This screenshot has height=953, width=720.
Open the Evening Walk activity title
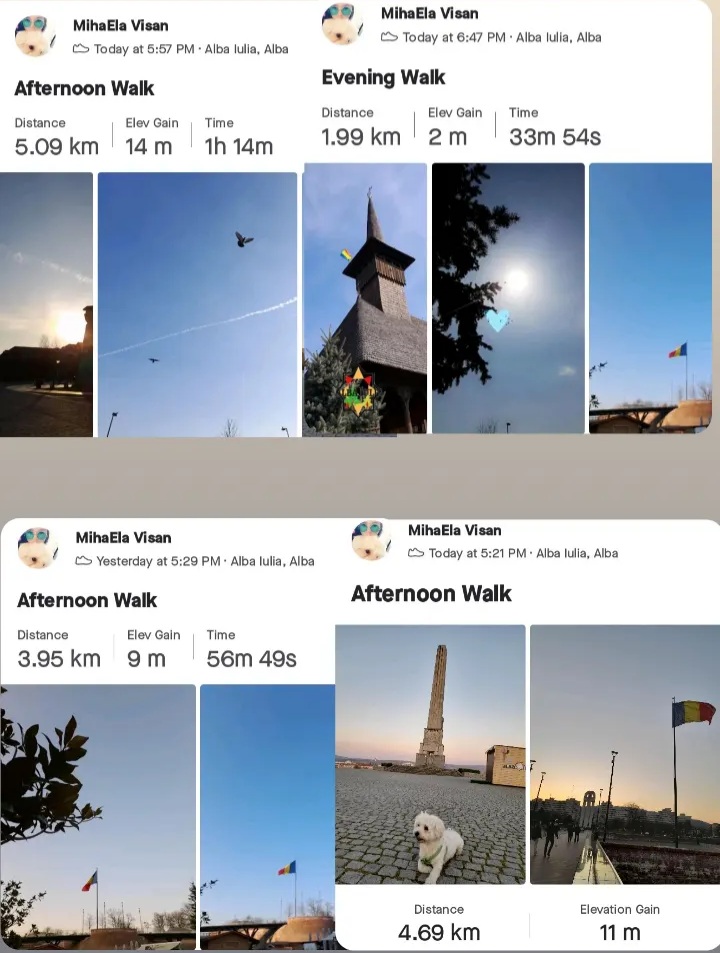point(383,77)
